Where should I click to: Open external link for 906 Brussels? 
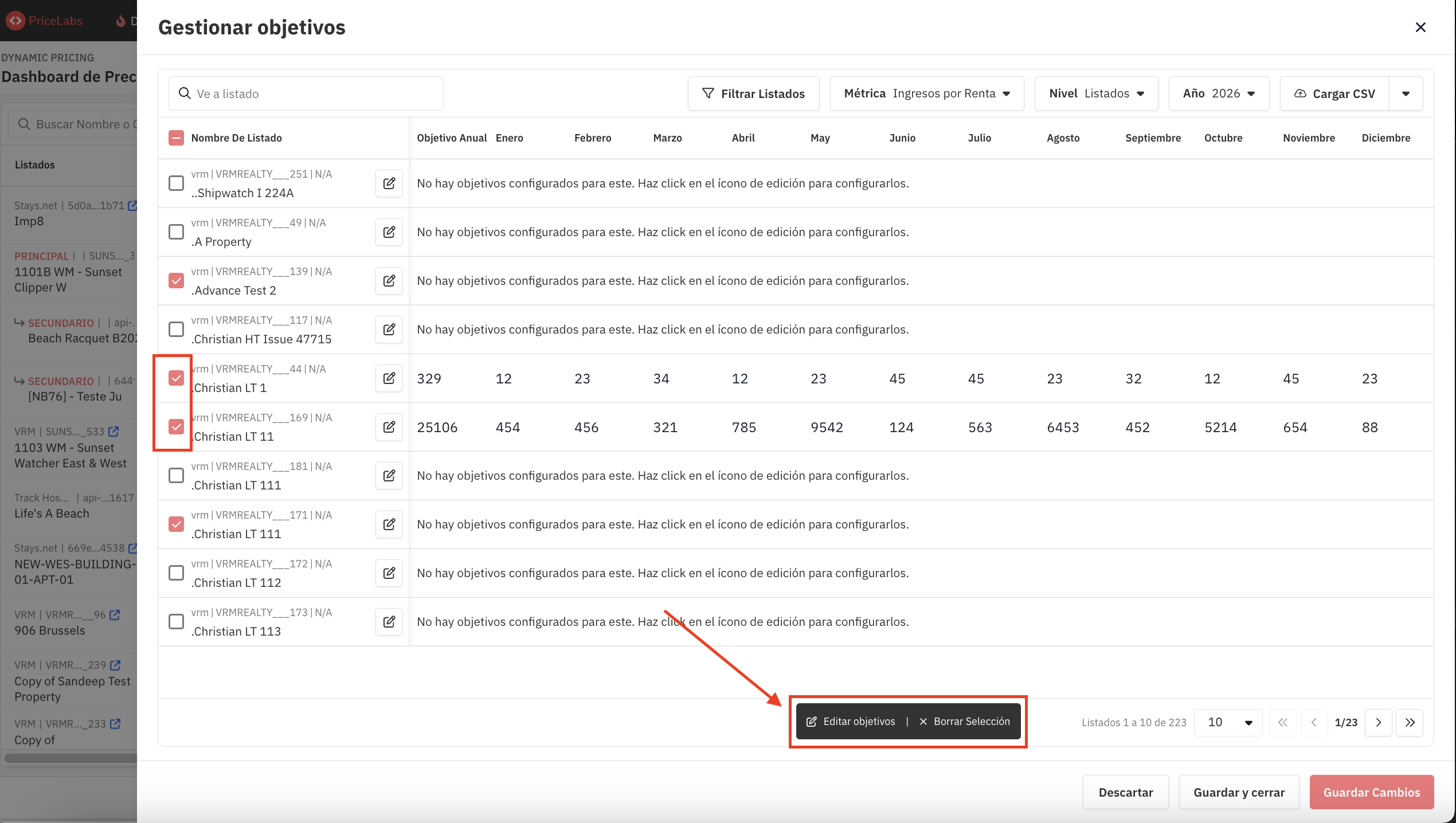coord(115,614)
